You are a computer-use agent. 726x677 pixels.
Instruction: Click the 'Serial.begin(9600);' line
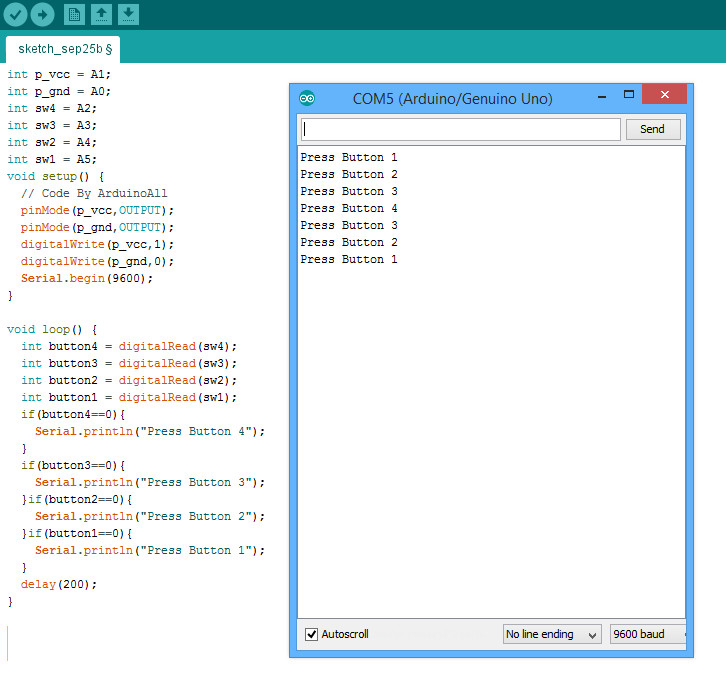coord(87,278)
